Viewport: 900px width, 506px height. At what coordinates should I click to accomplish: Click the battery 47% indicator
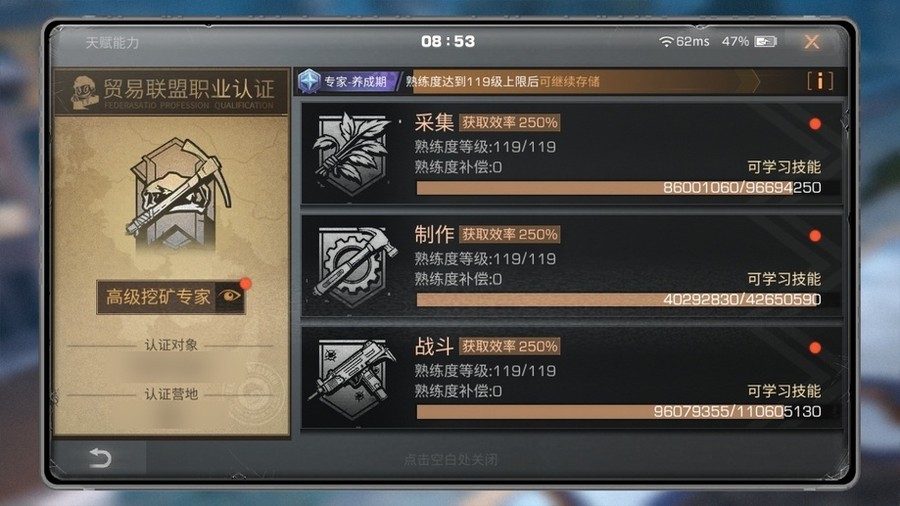click(748, 41)
